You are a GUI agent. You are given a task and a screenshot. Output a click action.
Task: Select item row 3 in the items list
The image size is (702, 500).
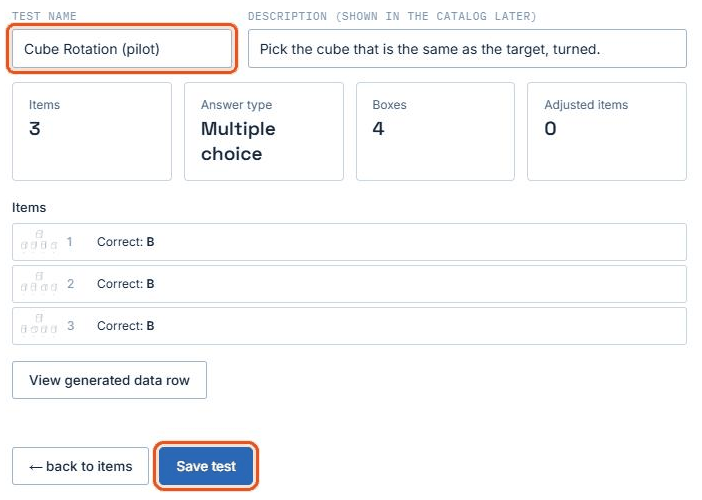pyautogui.click(x=349, y=326)
